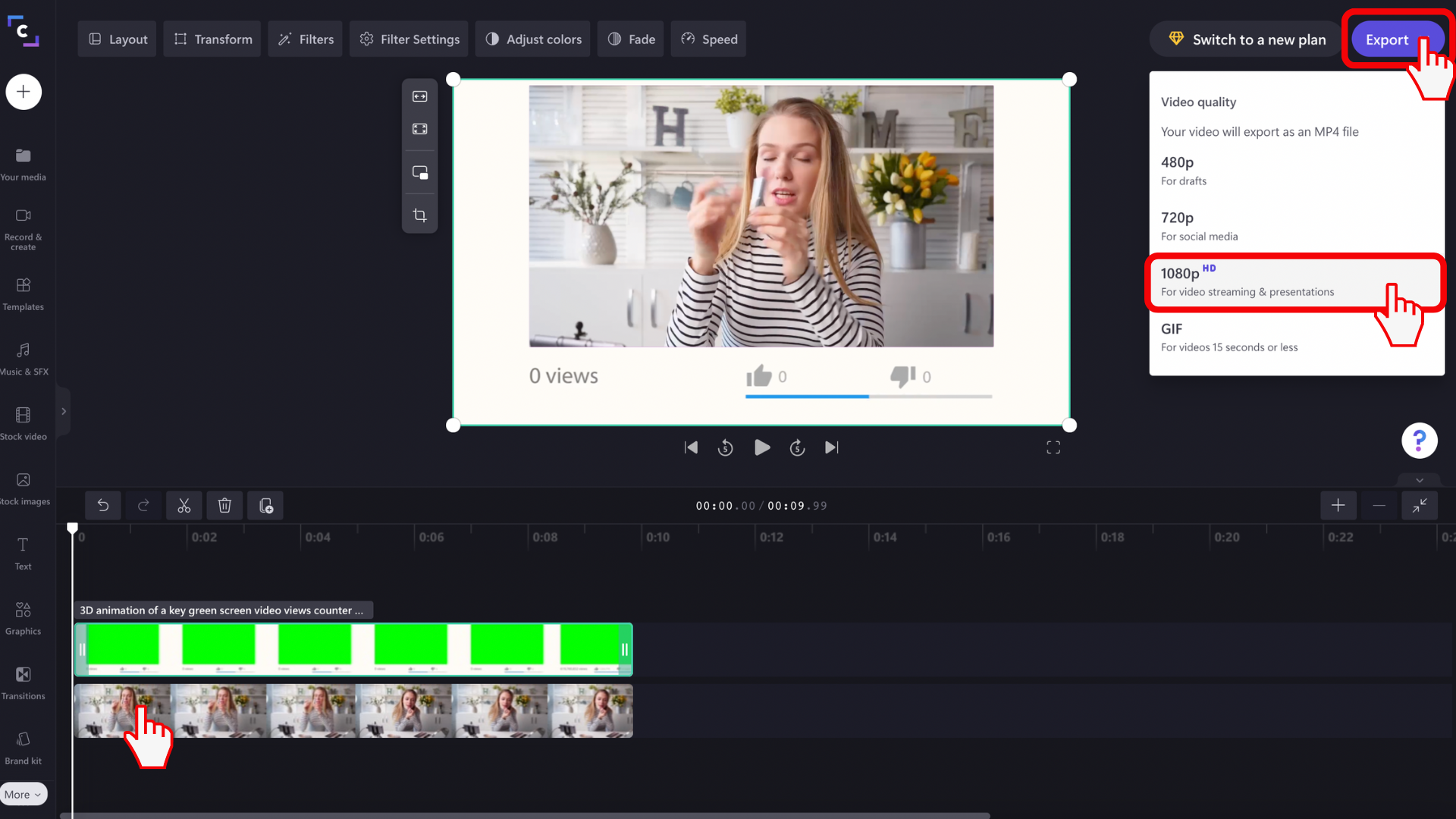Select the picture-in-picture layout icon
The height and width of the screenshot is (819, 1456).
coord(419,172)
